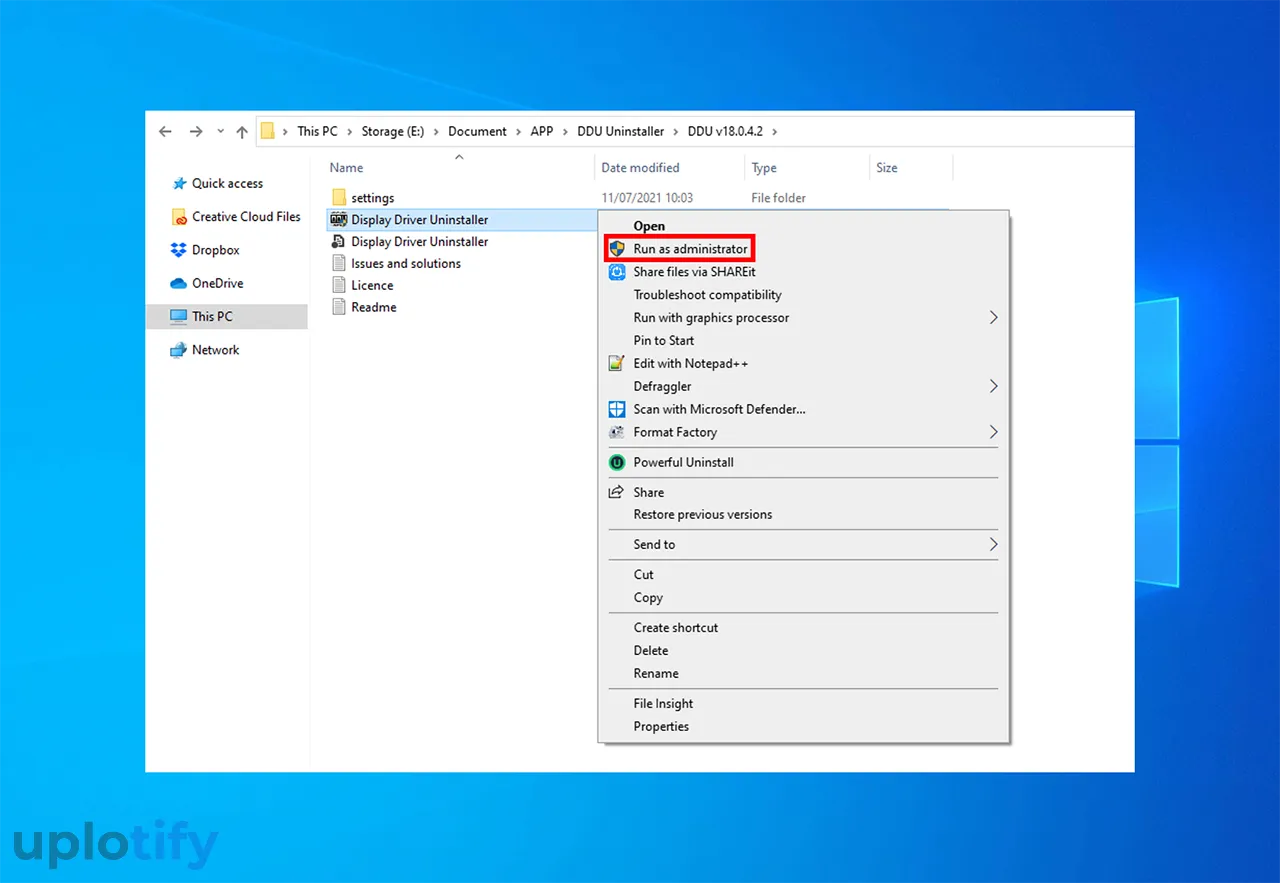The width and height of the screenshot is (1280, 883).
Task: Click the Dropbox logo icon
Action: [x=179, y=250]
